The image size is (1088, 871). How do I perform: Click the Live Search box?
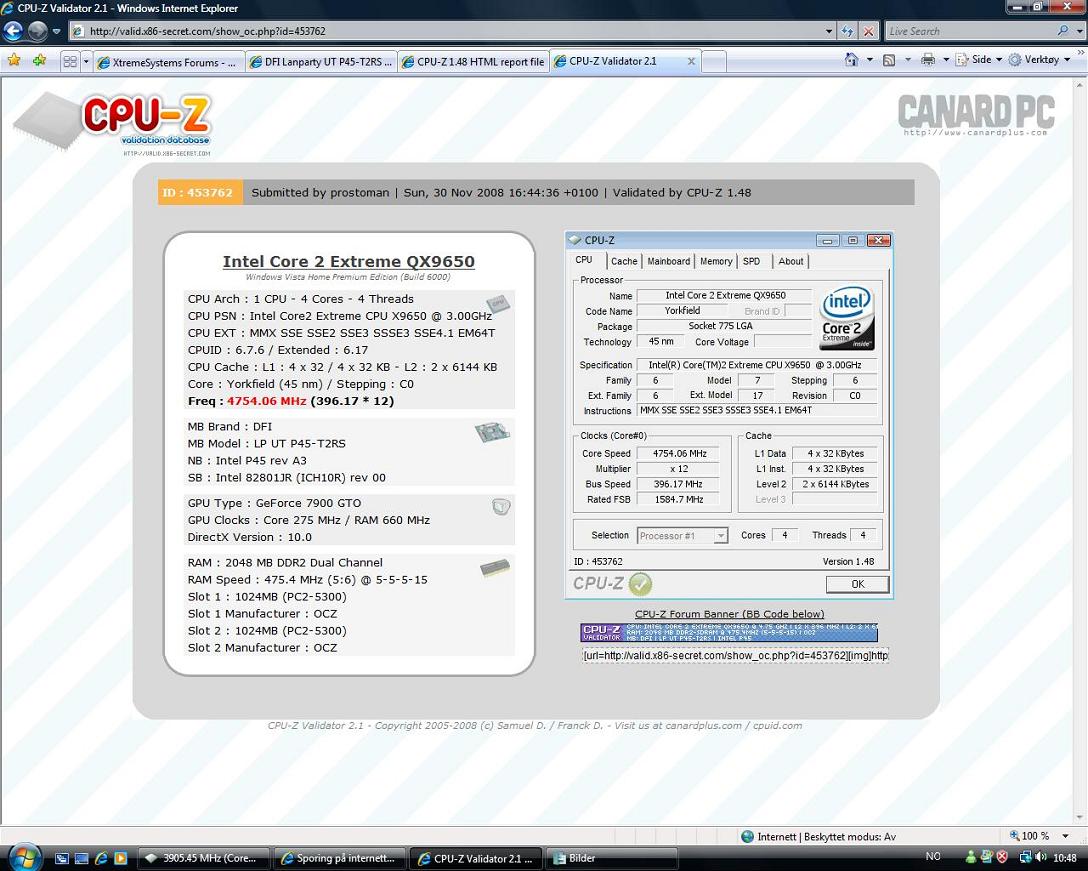pos(969,31)
